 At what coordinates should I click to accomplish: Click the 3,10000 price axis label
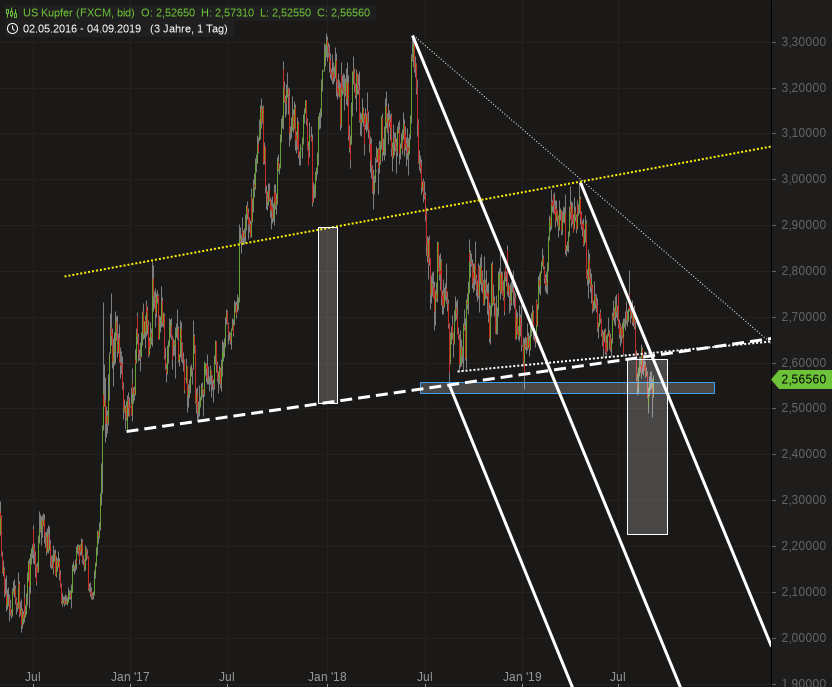803,133
